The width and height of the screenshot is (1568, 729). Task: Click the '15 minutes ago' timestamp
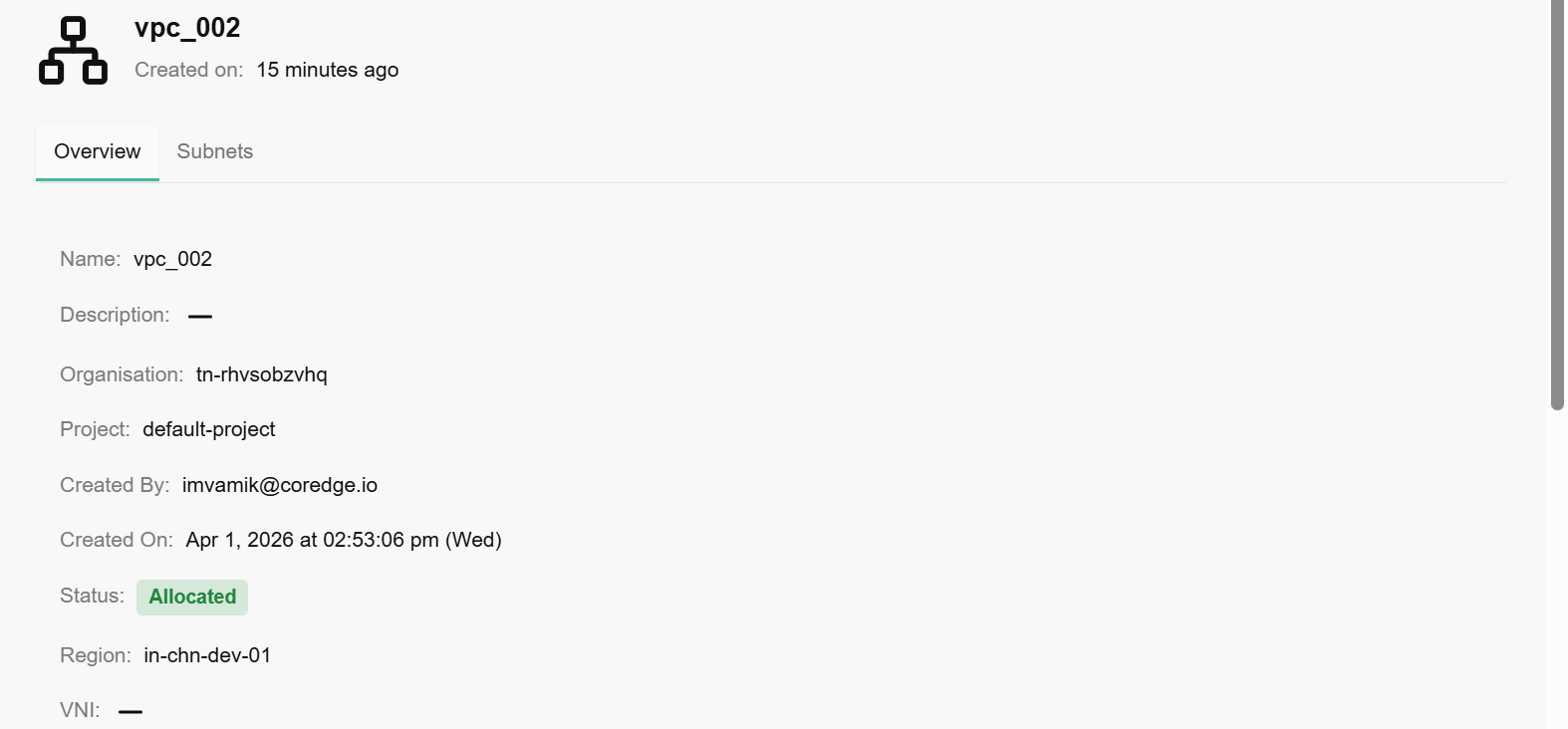[328, 70]
